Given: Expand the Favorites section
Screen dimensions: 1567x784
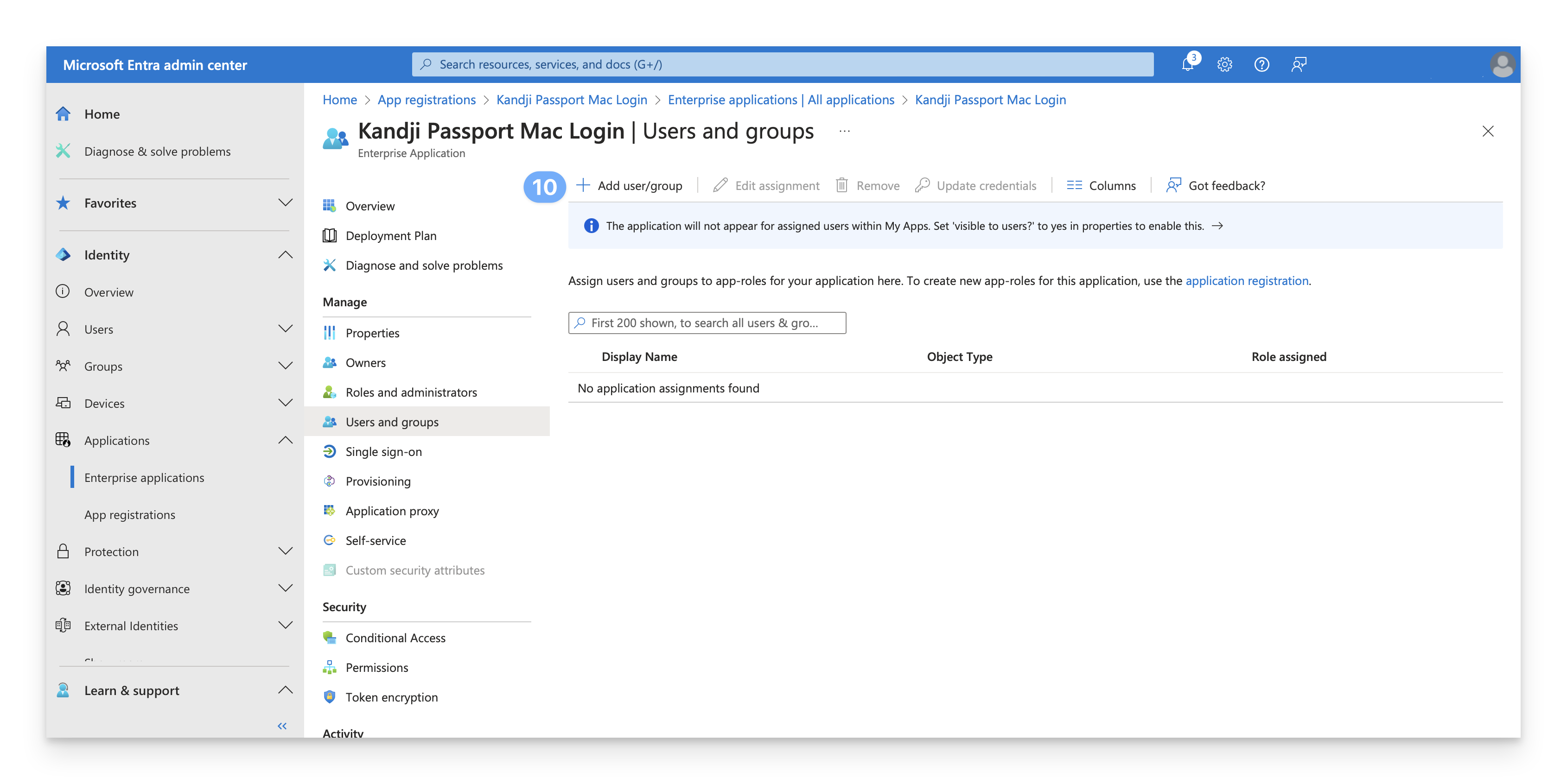Looking at the screenshot, I should click(285, 203).
